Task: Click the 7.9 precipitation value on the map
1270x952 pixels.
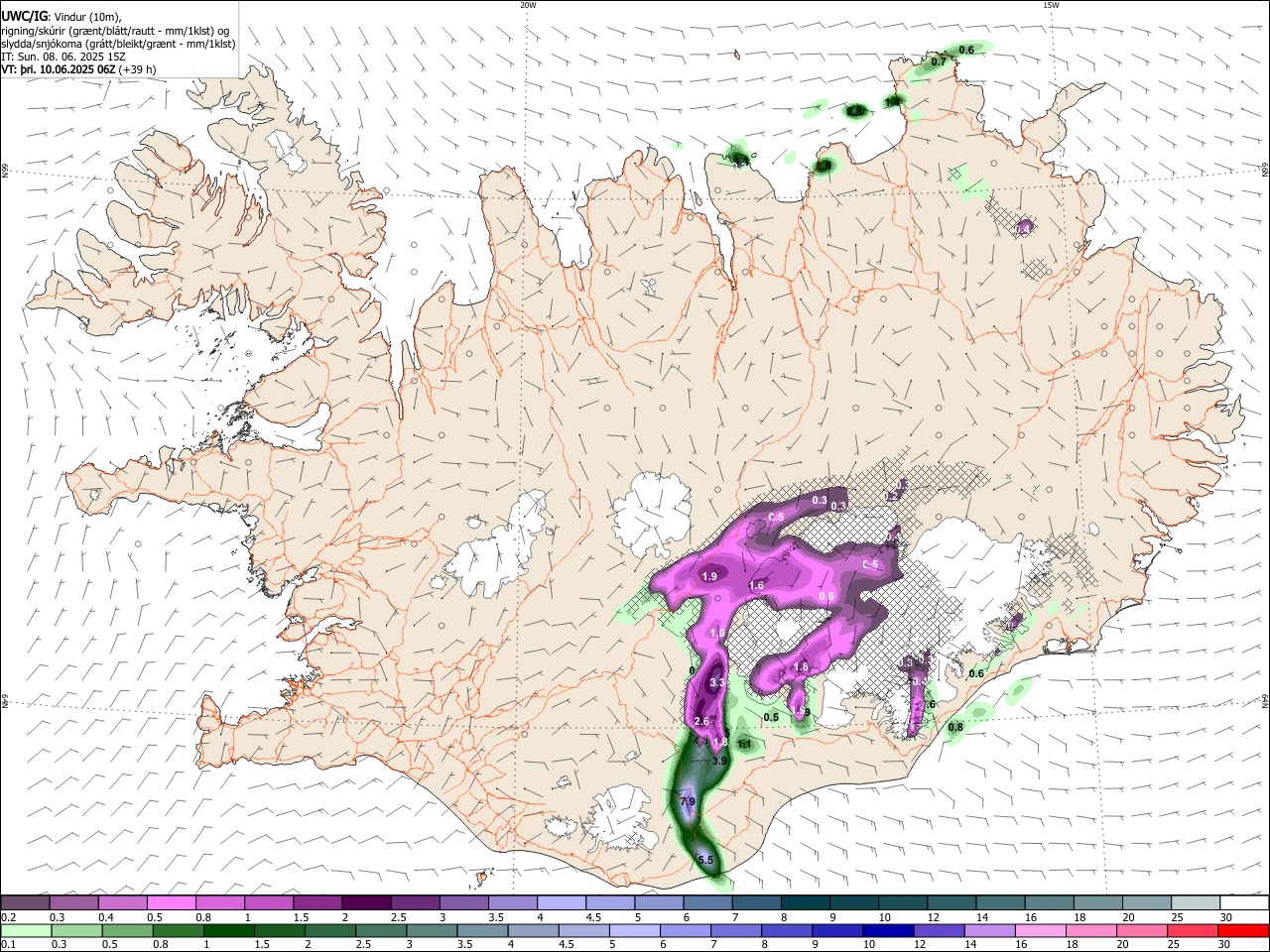Action: click(x=687, y=800)
